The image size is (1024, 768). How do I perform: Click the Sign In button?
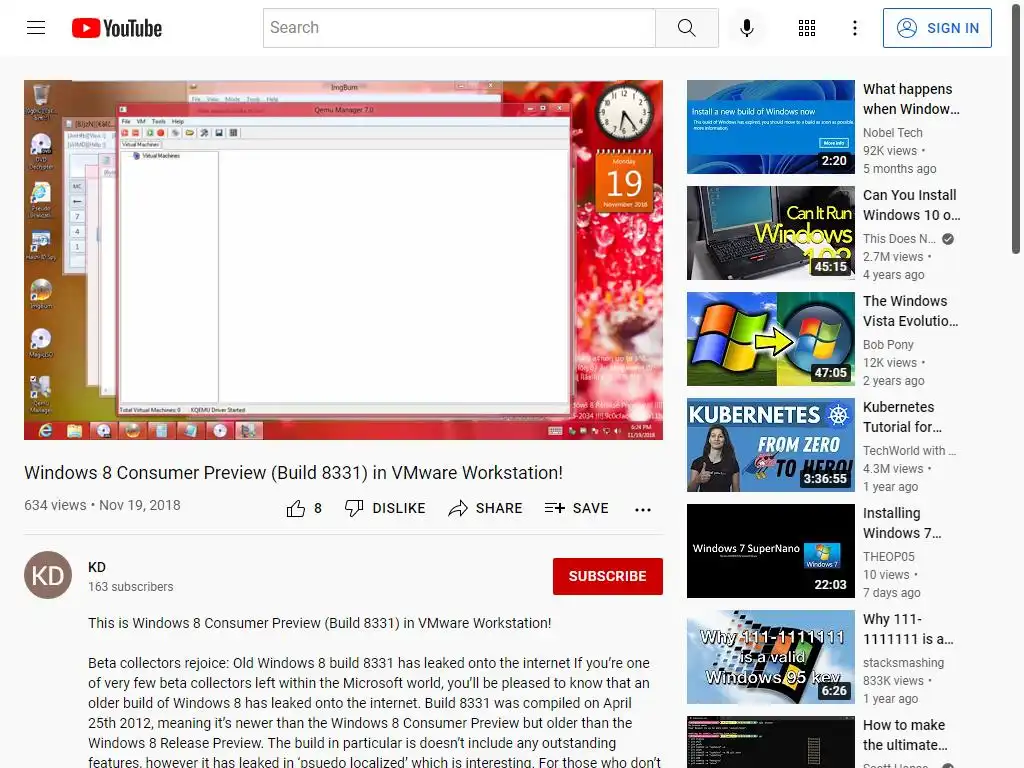point(937,28)
